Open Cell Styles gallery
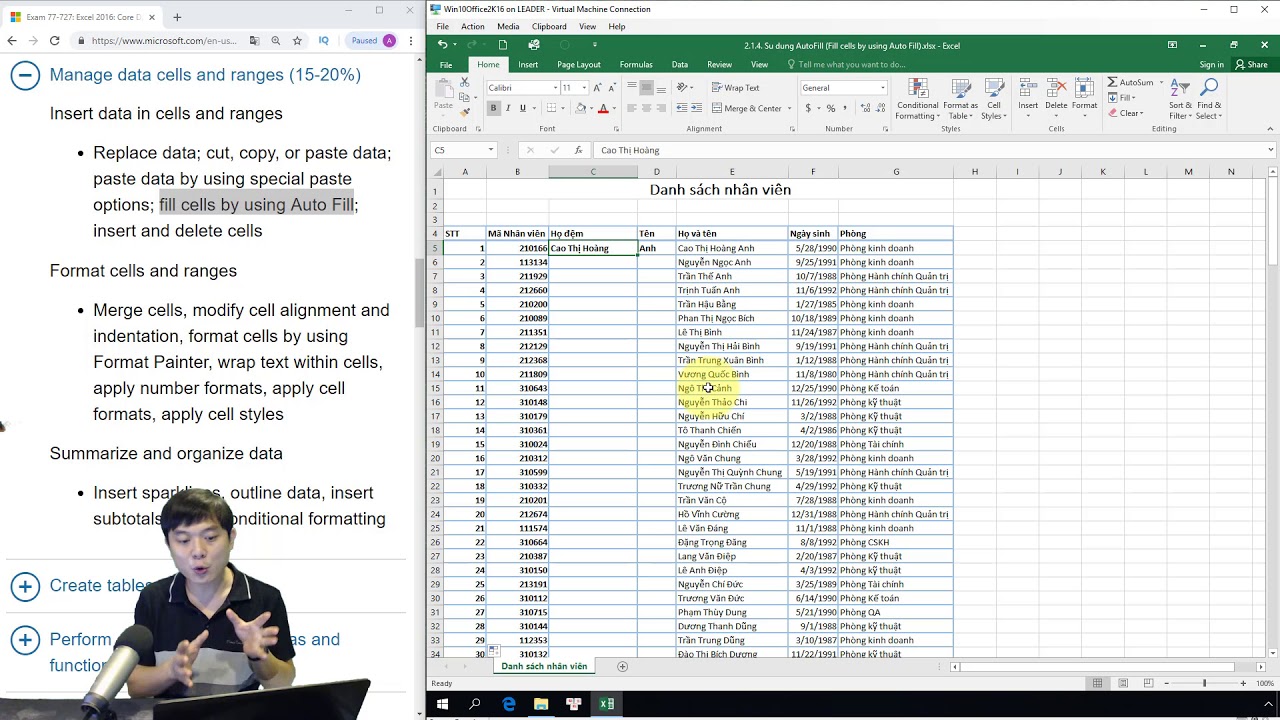The height and width of the screenshot is (720, 1280). (x=993, y=100)
